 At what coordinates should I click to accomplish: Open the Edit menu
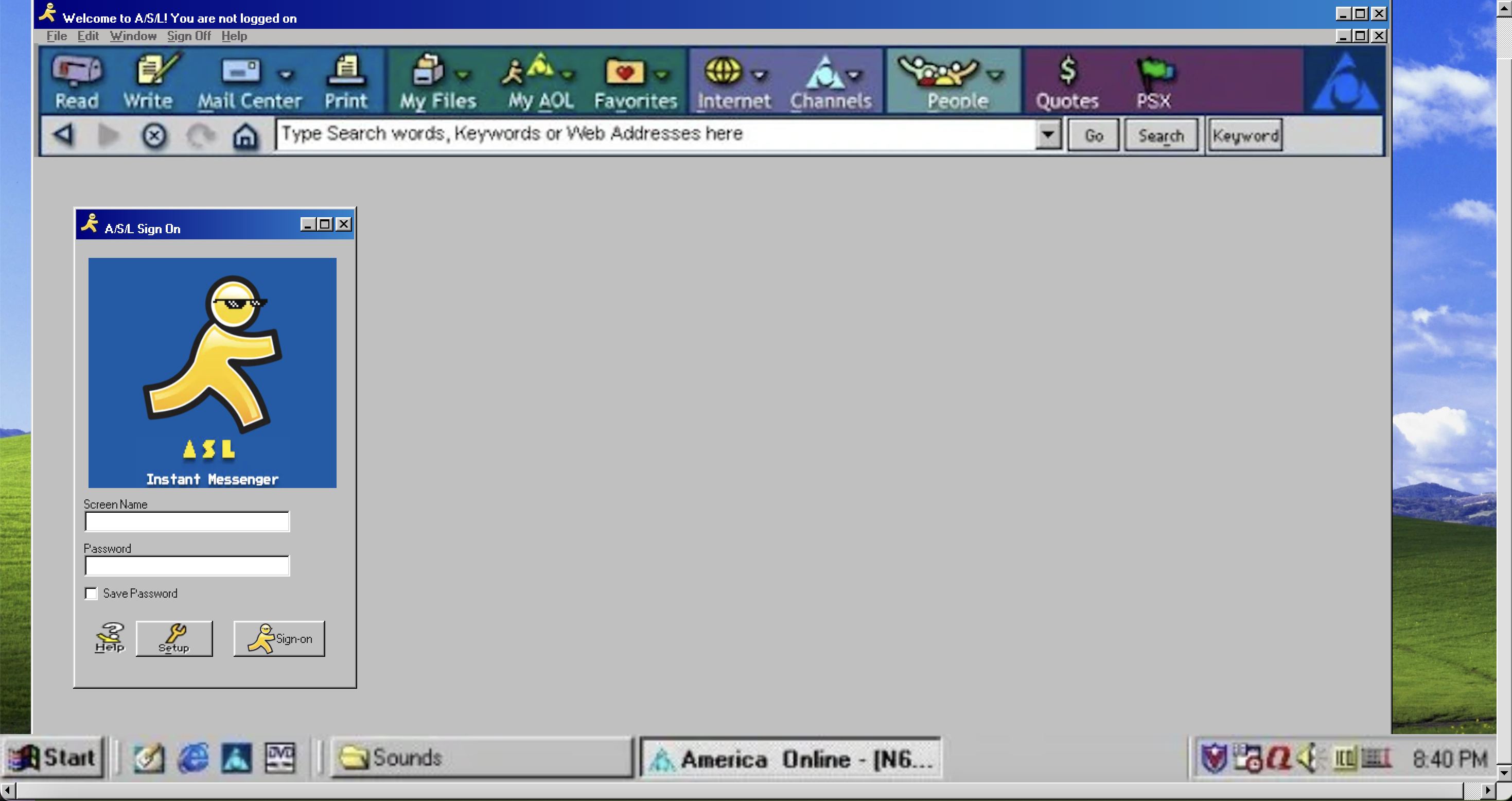click(88, 37)
